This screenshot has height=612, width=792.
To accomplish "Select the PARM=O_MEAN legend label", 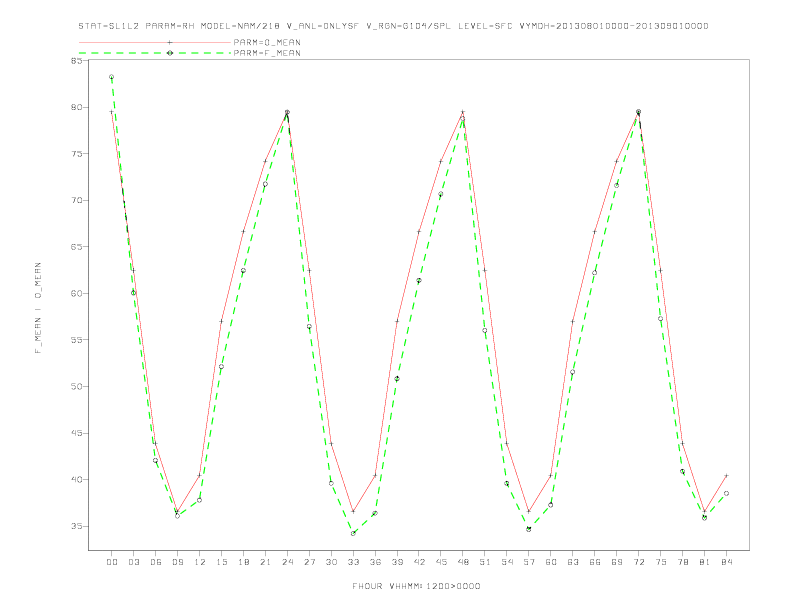I will click(267, 42).
